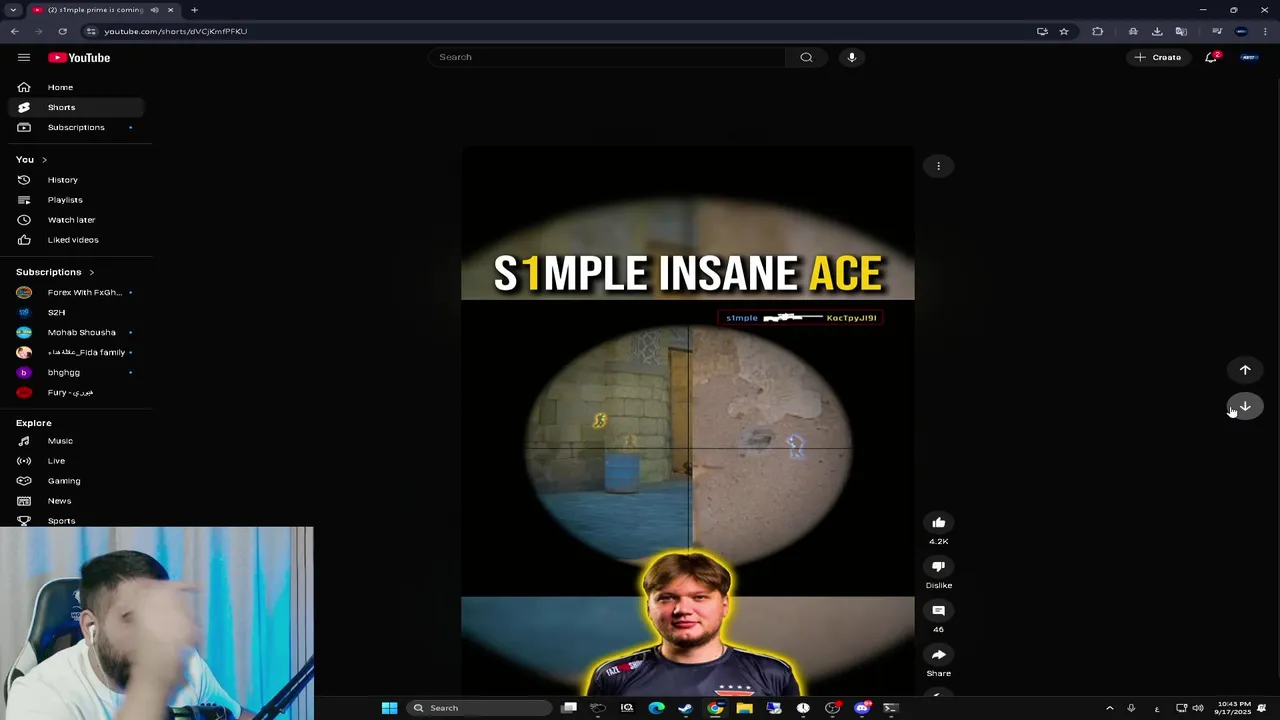Image resolution: width=1280 pixels, height=720 pixels.
Task: Open Mohab Shousha channel
Action: [x=76, y=332]
